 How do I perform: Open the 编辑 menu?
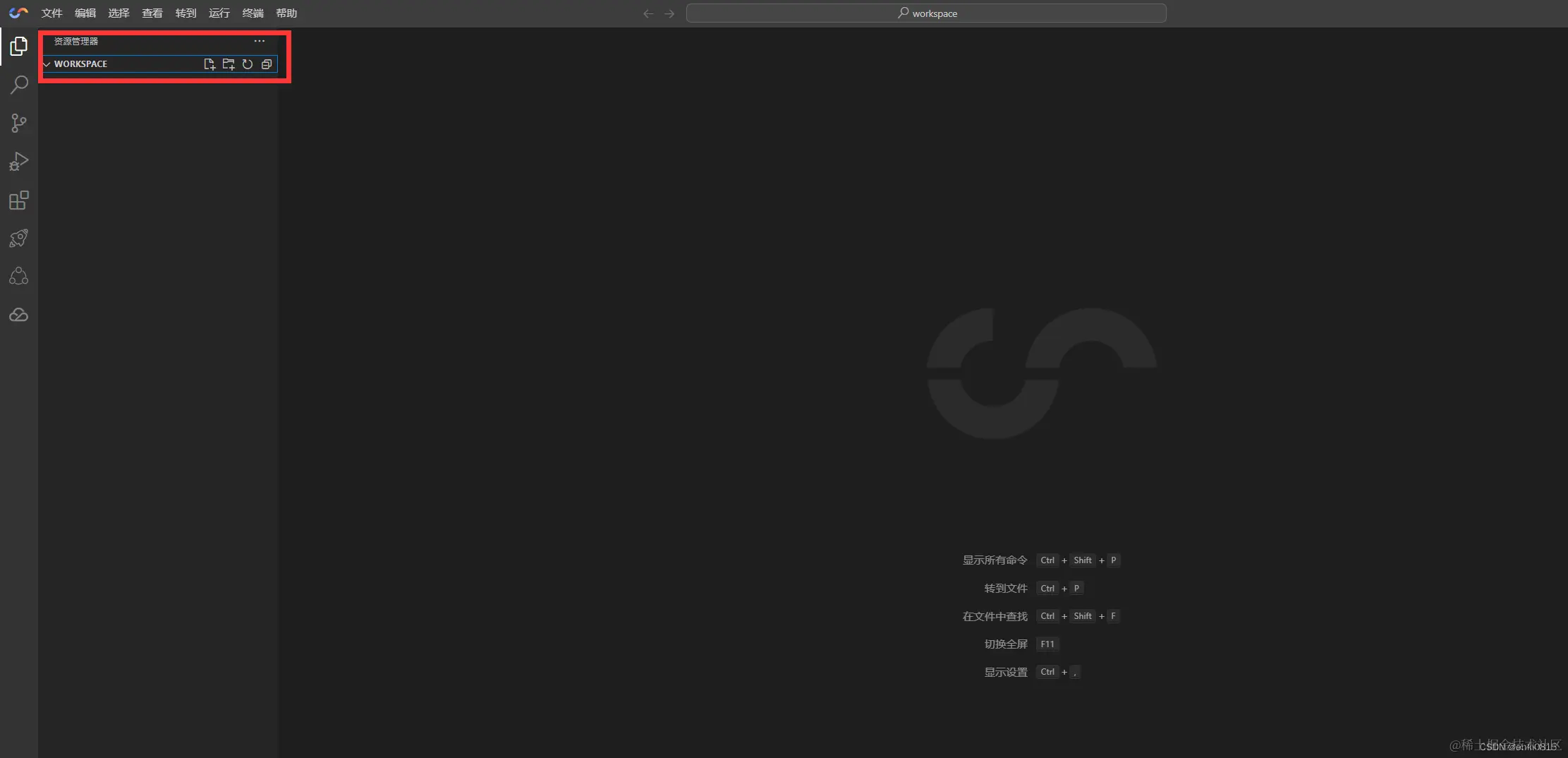tap(85, 13)
